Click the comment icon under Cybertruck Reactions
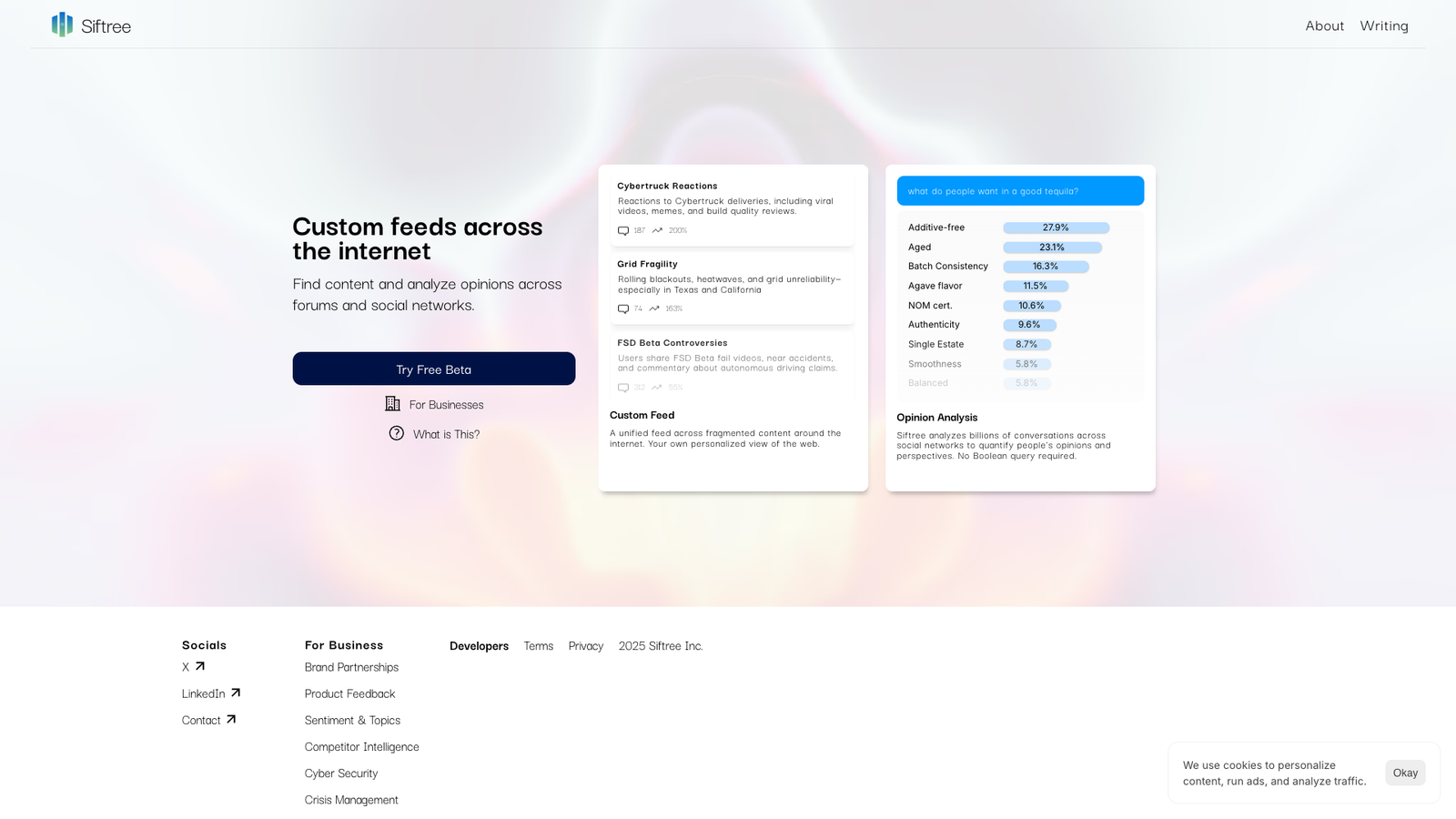This screenshot has height=819, width=1456. [623, 230]
